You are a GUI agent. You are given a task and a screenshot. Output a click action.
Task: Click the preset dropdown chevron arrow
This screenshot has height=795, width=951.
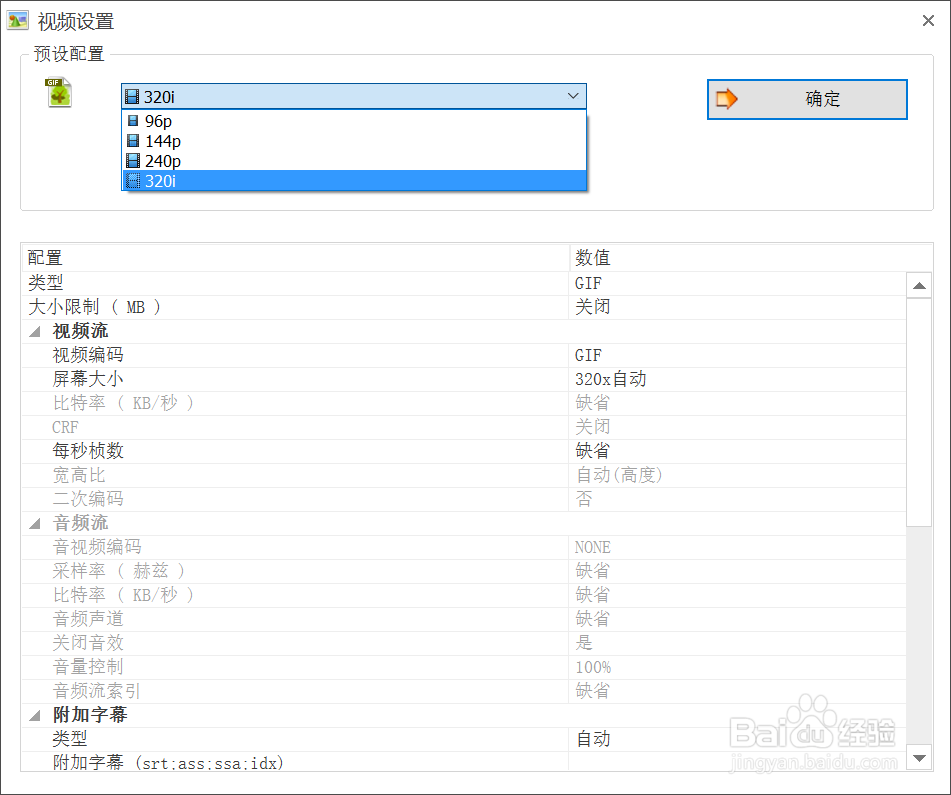click(573, 96)
